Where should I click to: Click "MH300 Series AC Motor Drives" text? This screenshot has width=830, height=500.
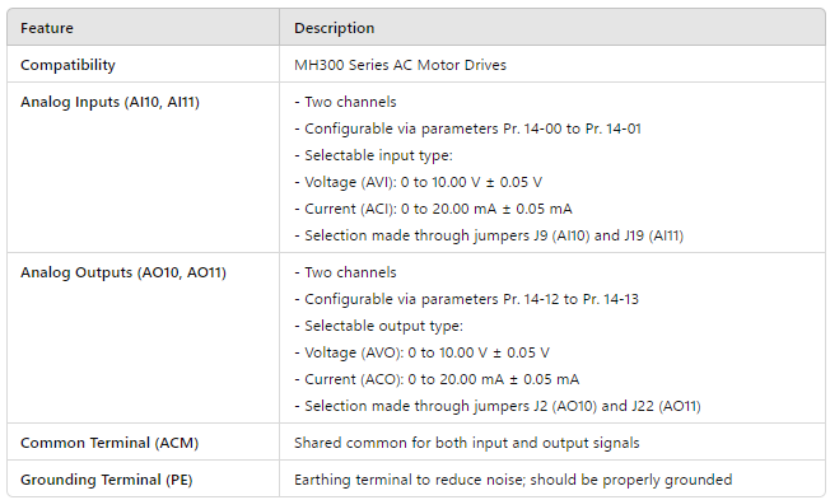pos(400,65)
